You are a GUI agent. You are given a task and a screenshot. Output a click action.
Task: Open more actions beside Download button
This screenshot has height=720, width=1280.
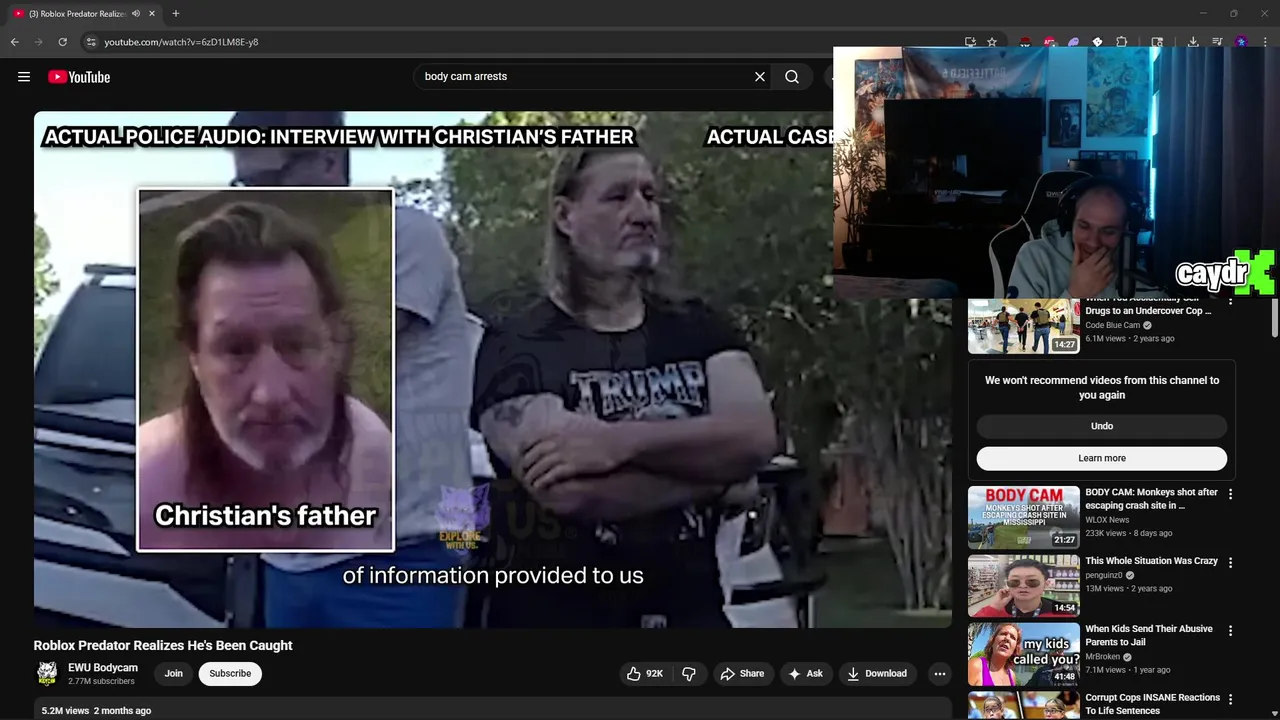[939, 674]
